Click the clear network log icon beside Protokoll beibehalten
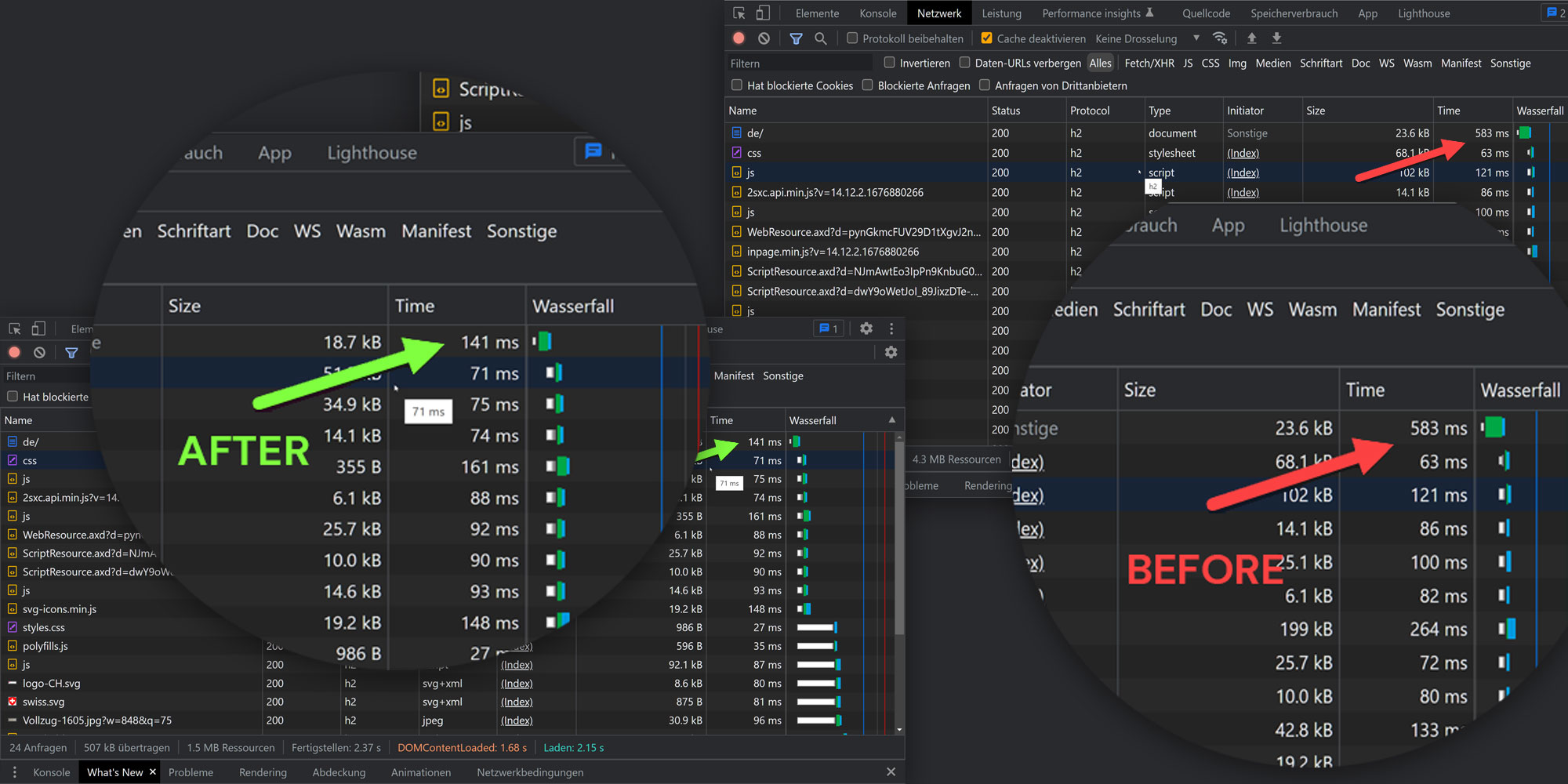This screenshot has height=784, width=1568. coord(764,38)
